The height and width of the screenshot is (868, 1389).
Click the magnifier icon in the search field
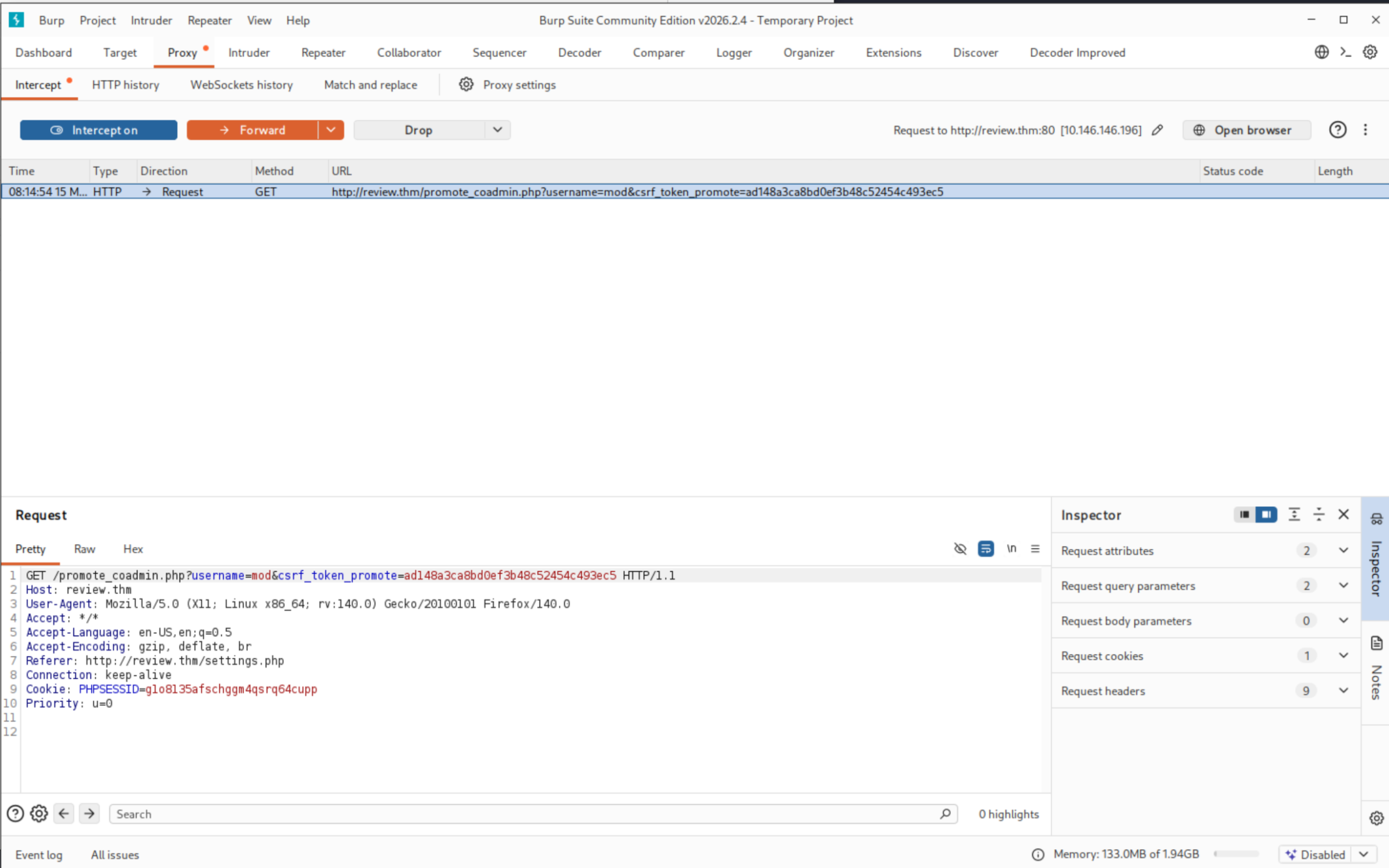click(945, 813)
